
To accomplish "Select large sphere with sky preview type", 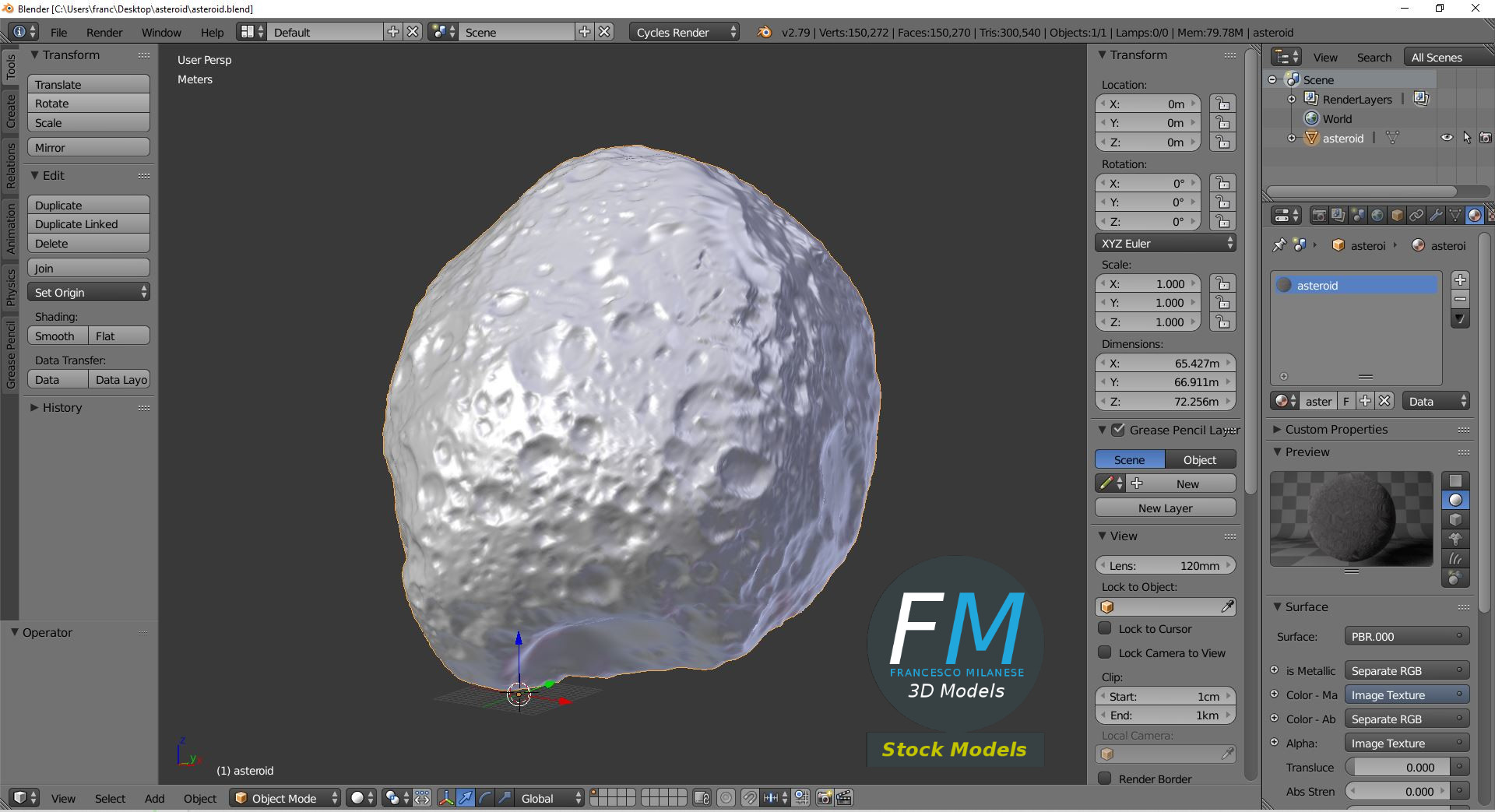I will (x=1455, y=578).
